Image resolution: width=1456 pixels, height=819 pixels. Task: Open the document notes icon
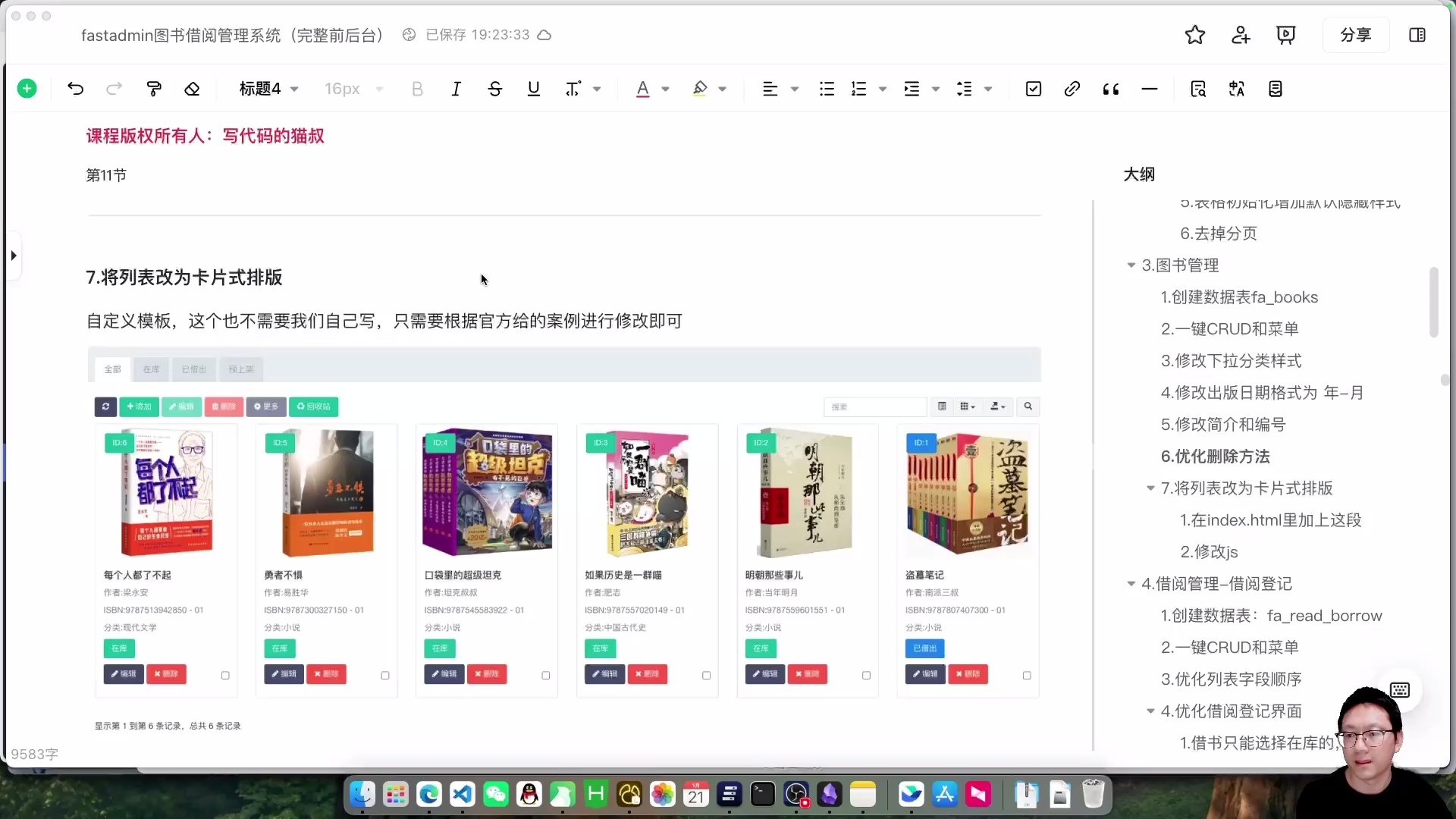coord(1276,89)
